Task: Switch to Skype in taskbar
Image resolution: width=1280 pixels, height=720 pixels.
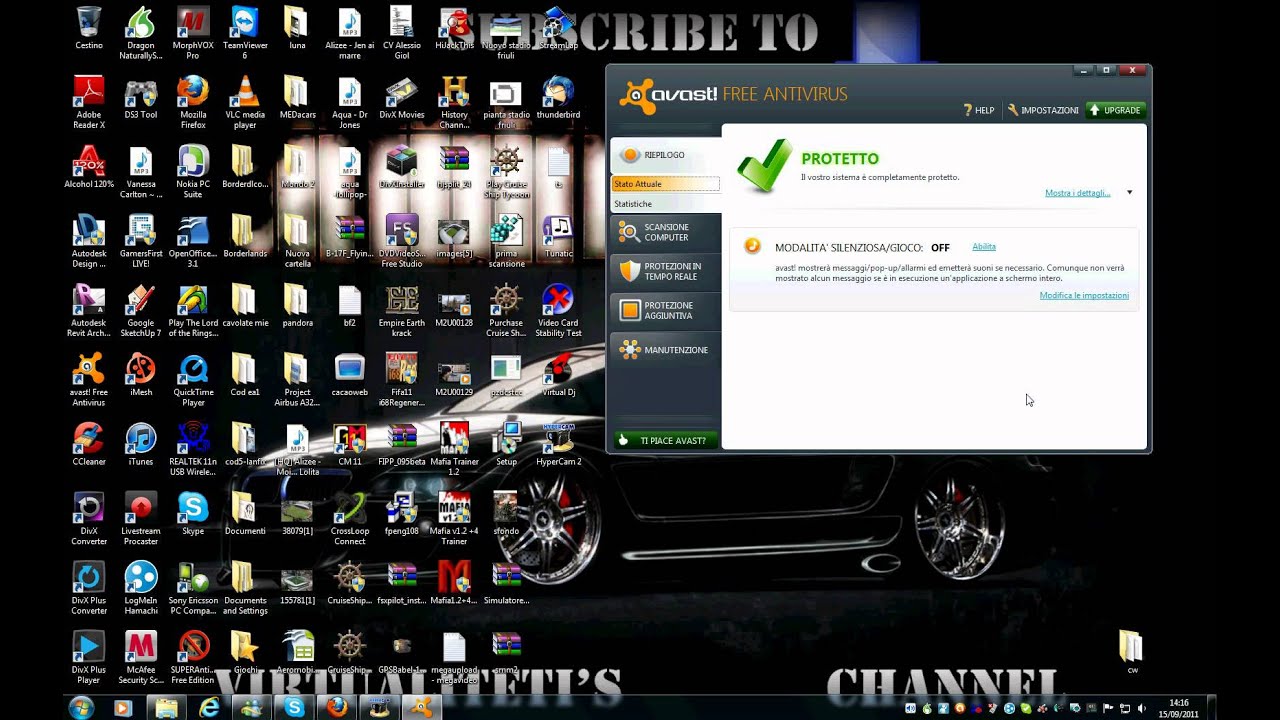Action: pos(294,708)
